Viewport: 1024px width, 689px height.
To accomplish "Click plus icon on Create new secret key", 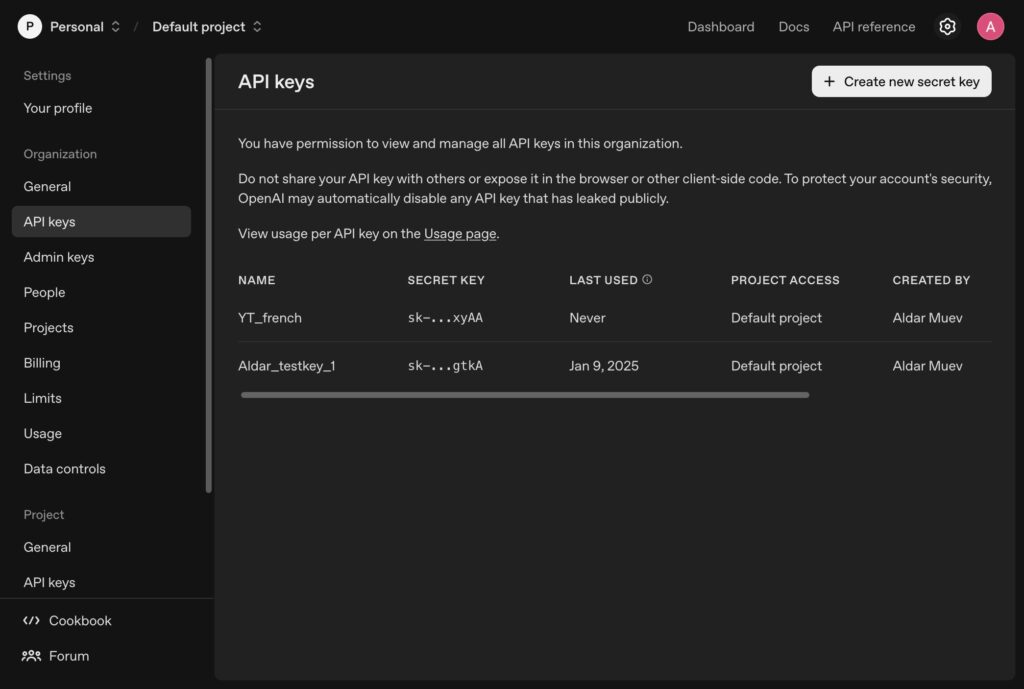I will pos(829,82).
